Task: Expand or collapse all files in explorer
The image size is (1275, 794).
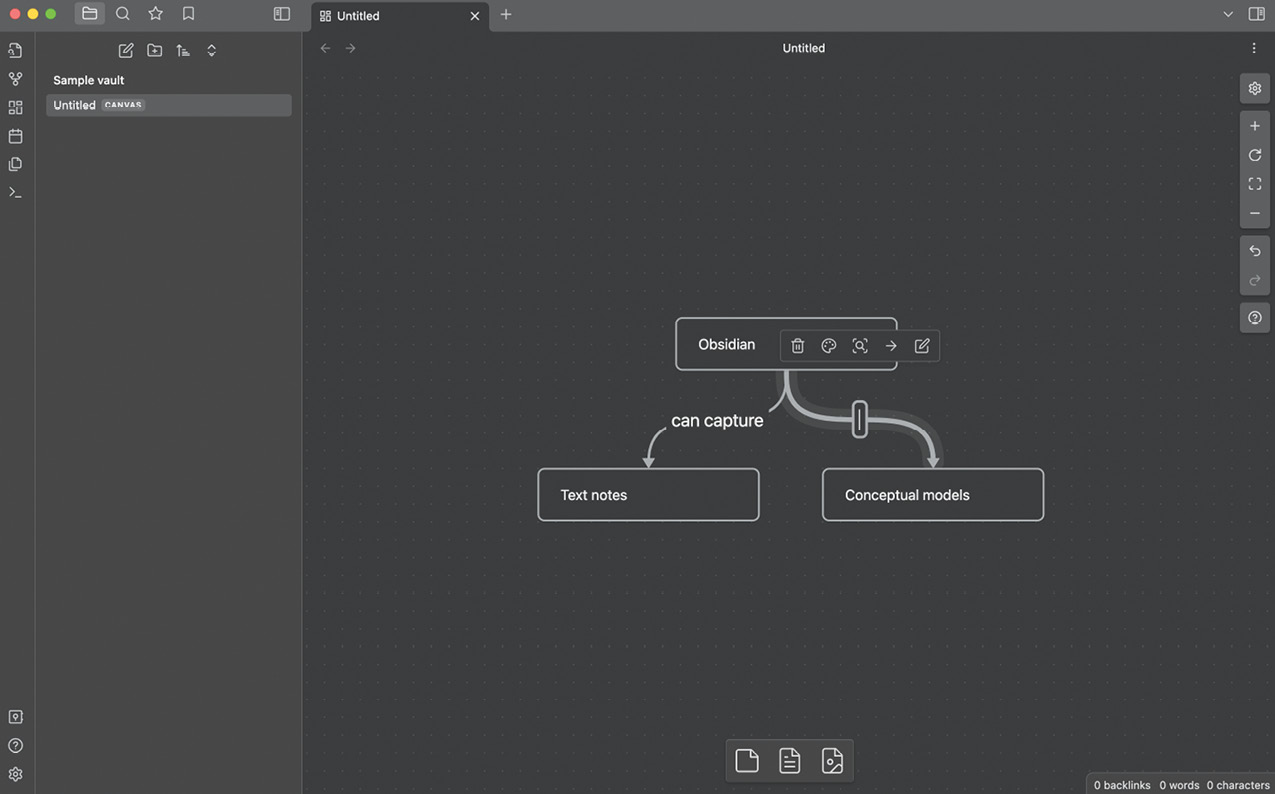Action: [211, 51]
